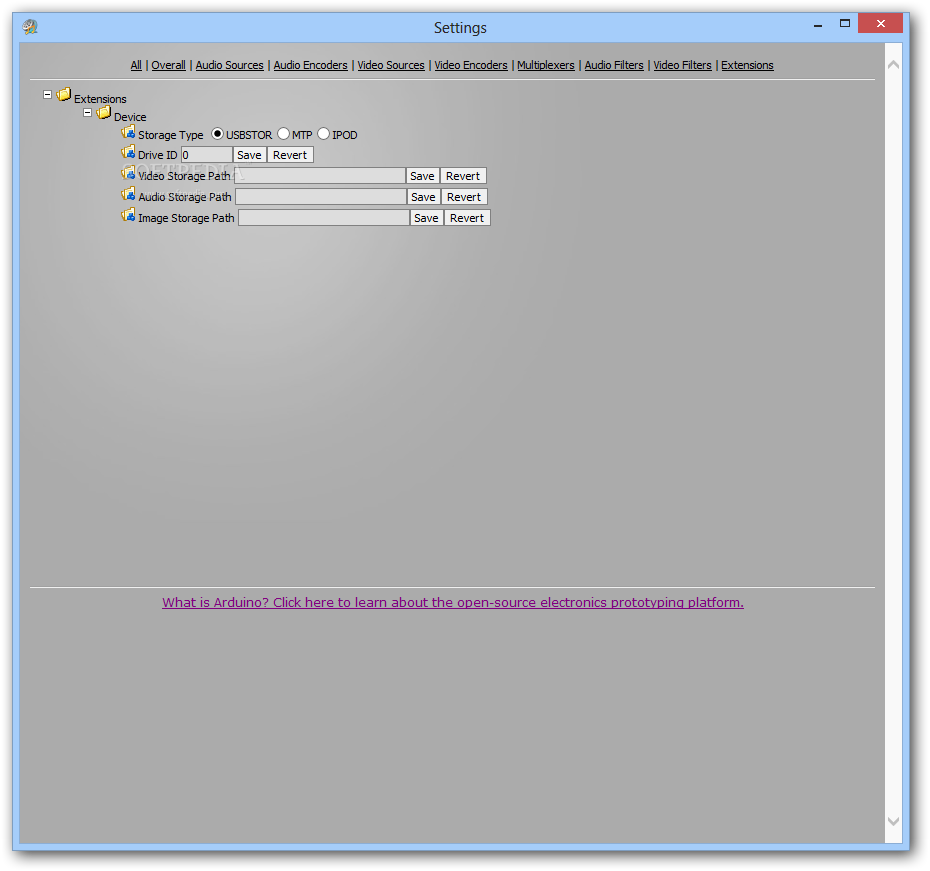Click the Device folder icon
The width and height of the screenshot is (930, 871).
[104, 113]
